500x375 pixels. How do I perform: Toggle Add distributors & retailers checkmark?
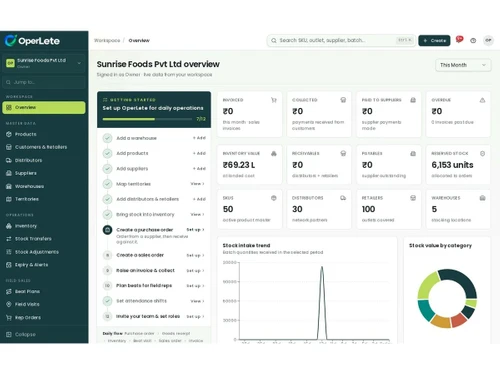pos(107,199)
